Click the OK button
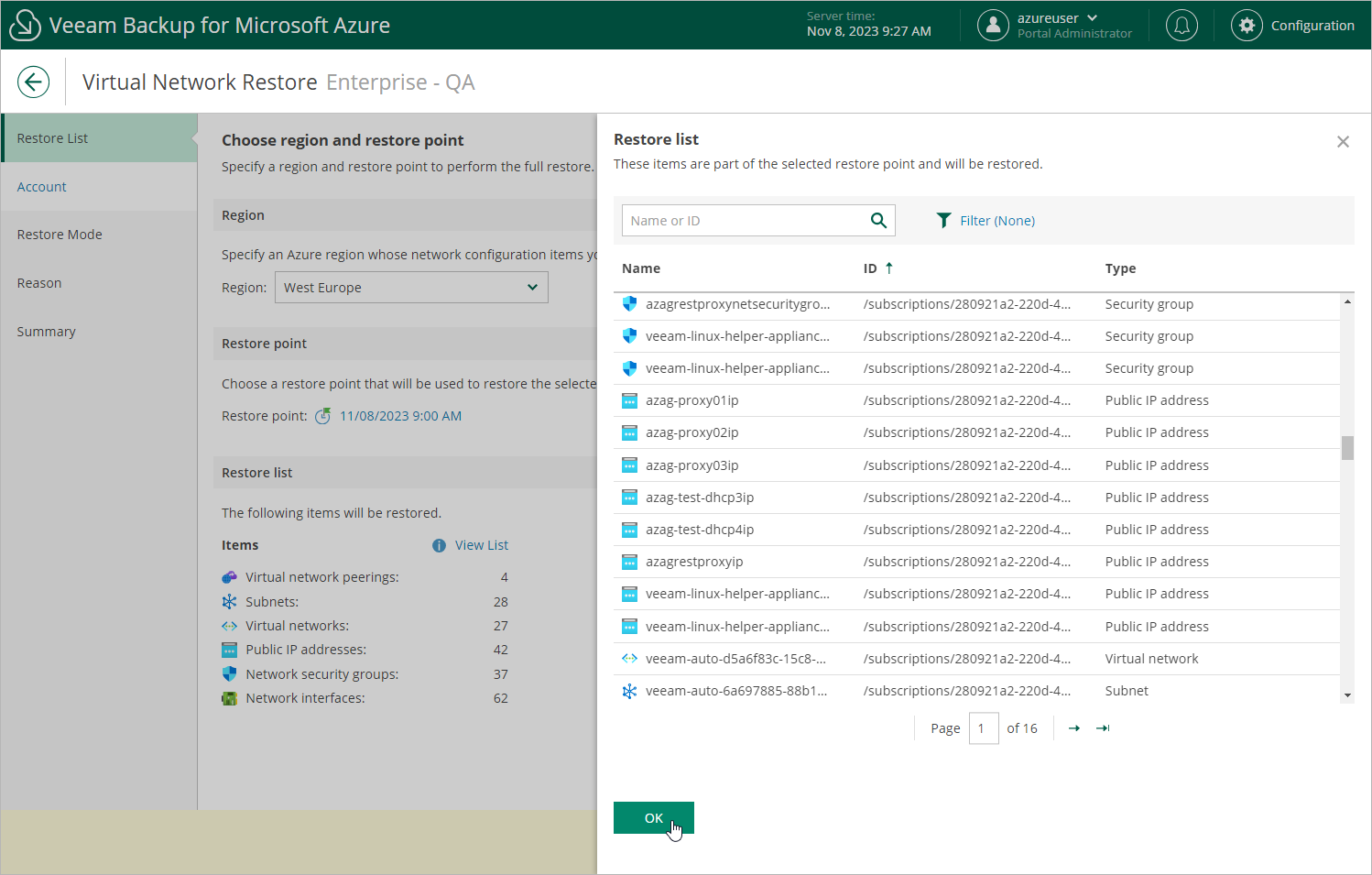 (x=653, y=818)
